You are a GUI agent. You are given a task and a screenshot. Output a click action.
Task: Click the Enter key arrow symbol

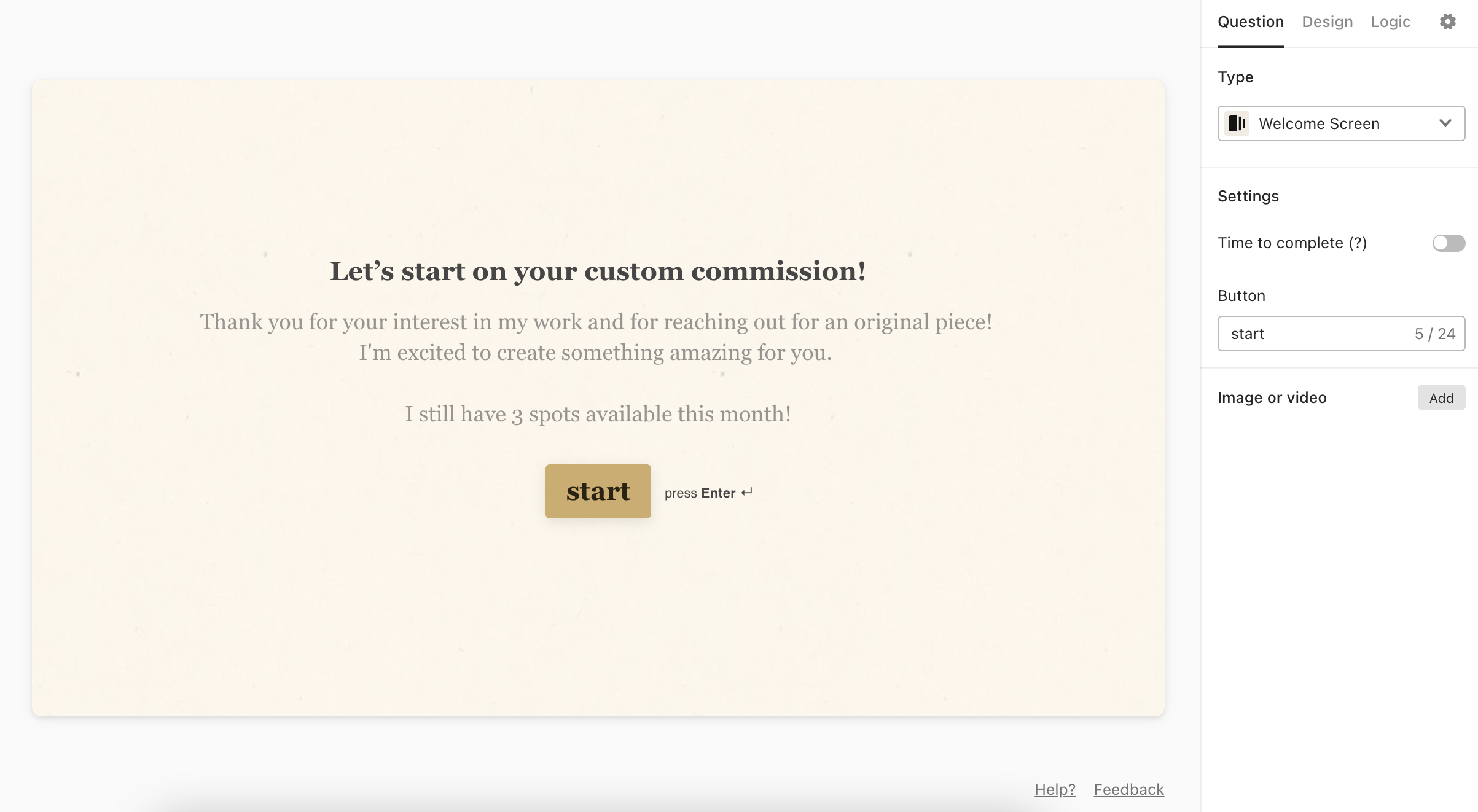point(746,492)
